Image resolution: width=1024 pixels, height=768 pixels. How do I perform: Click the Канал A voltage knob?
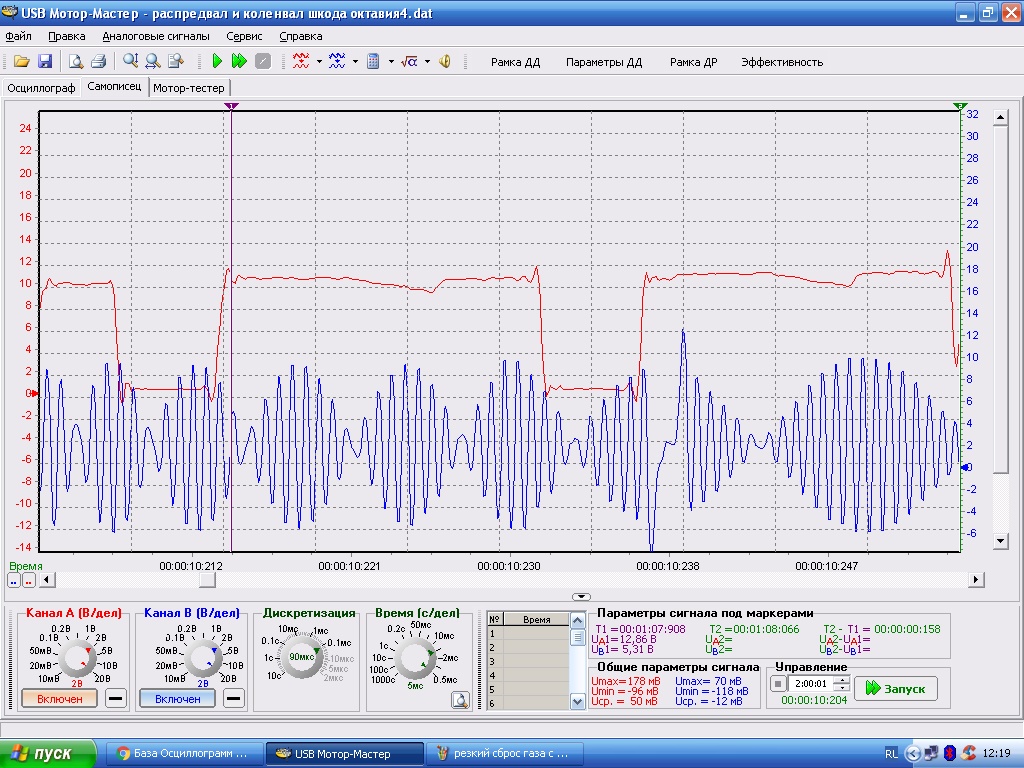(x=78, y=659)
